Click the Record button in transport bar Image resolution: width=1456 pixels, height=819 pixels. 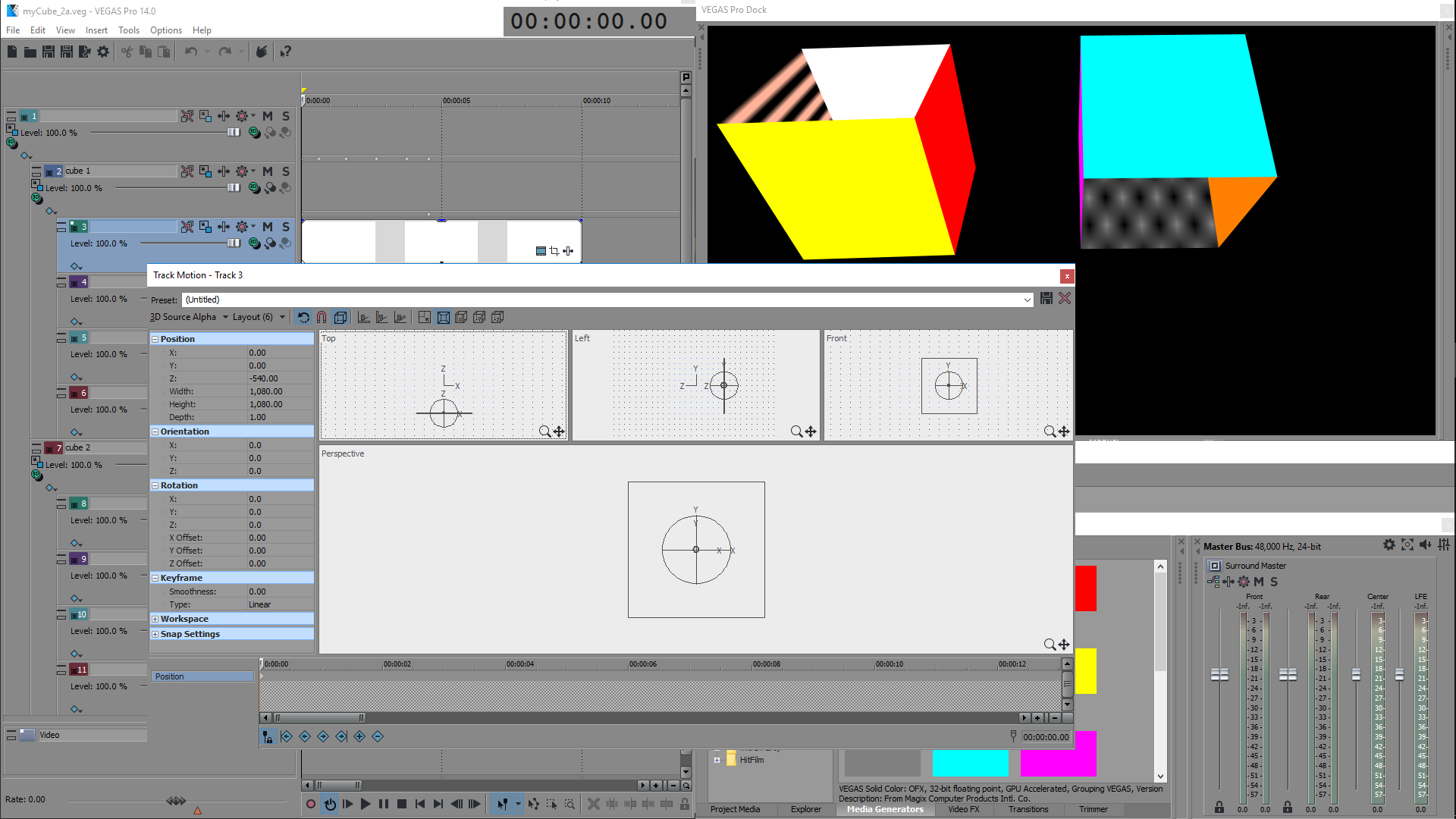(x=311, y=804)
